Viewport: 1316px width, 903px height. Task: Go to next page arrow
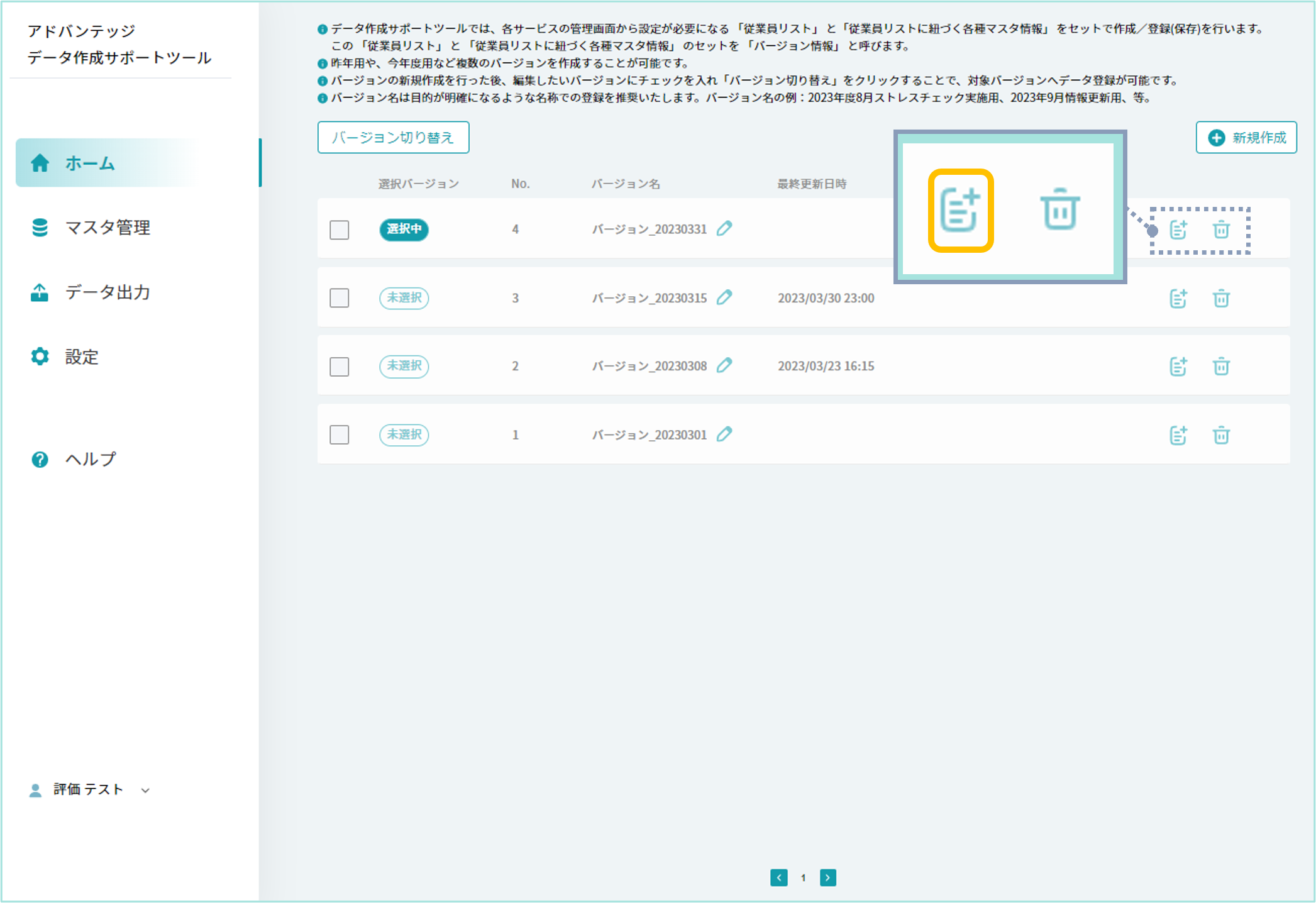[828, 878]
